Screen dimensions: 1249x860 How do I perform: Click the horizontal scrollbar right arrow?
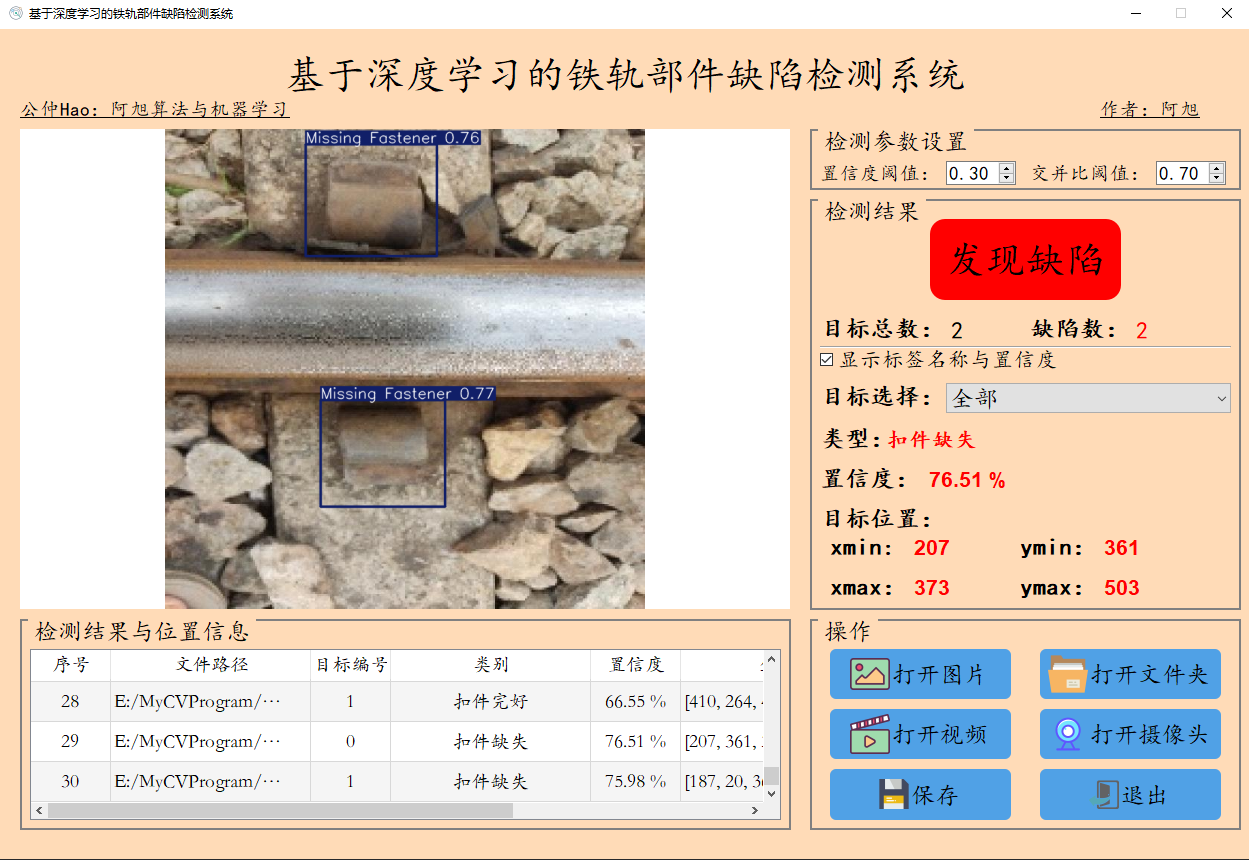(x=755, y=811)
